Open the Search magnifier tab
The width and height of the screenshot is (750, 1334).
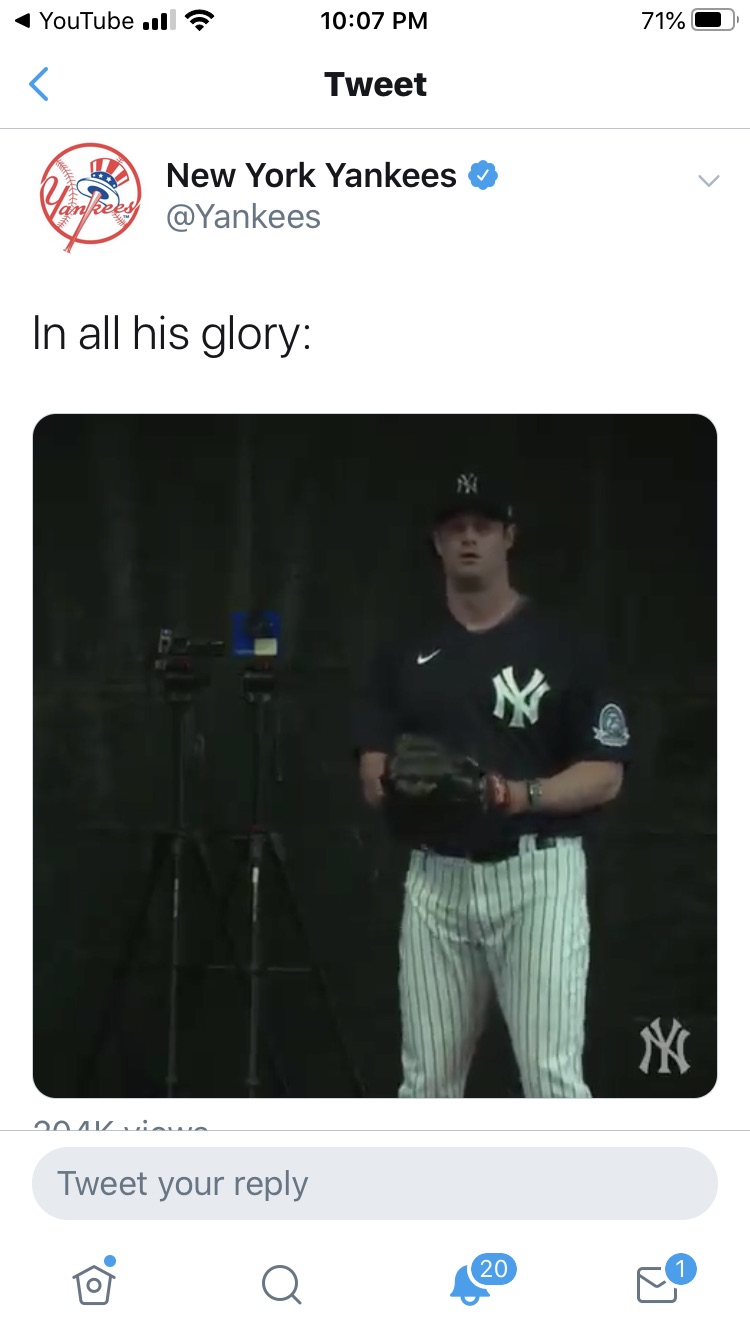280,1284
